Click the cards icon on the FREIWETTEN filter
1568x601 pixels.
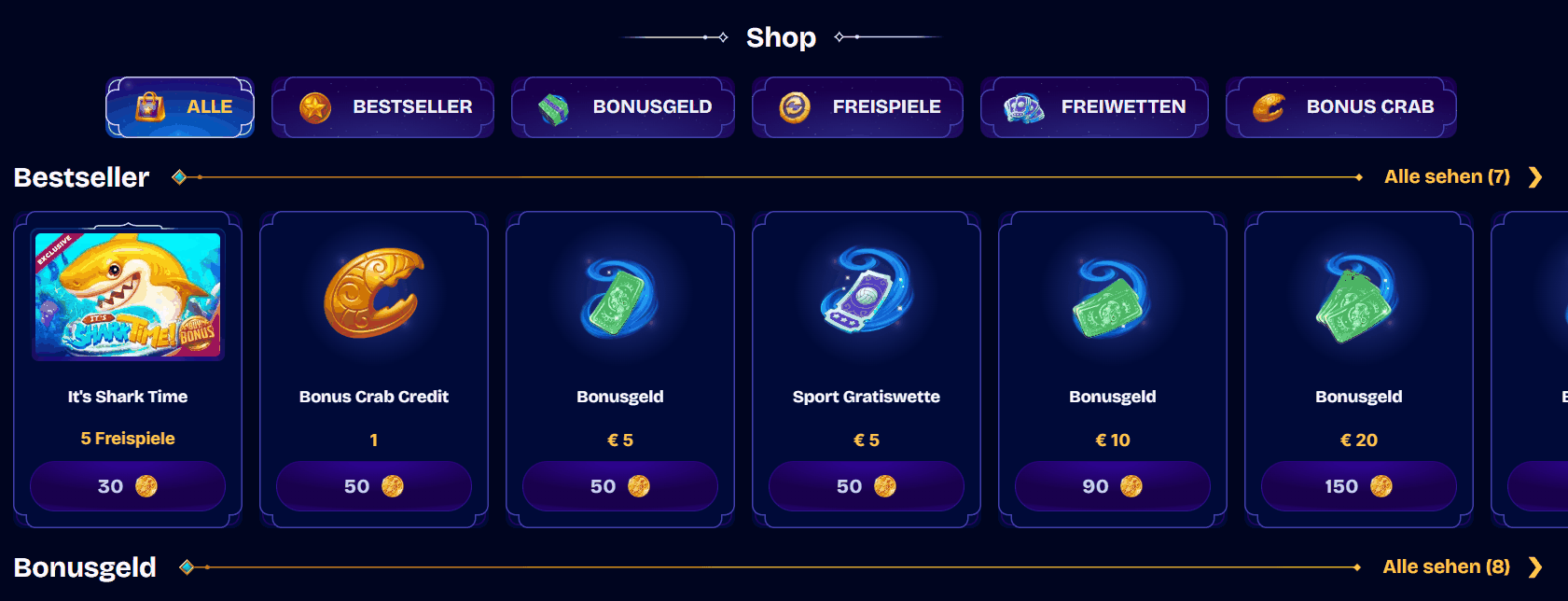click(x=1024, y=106)
